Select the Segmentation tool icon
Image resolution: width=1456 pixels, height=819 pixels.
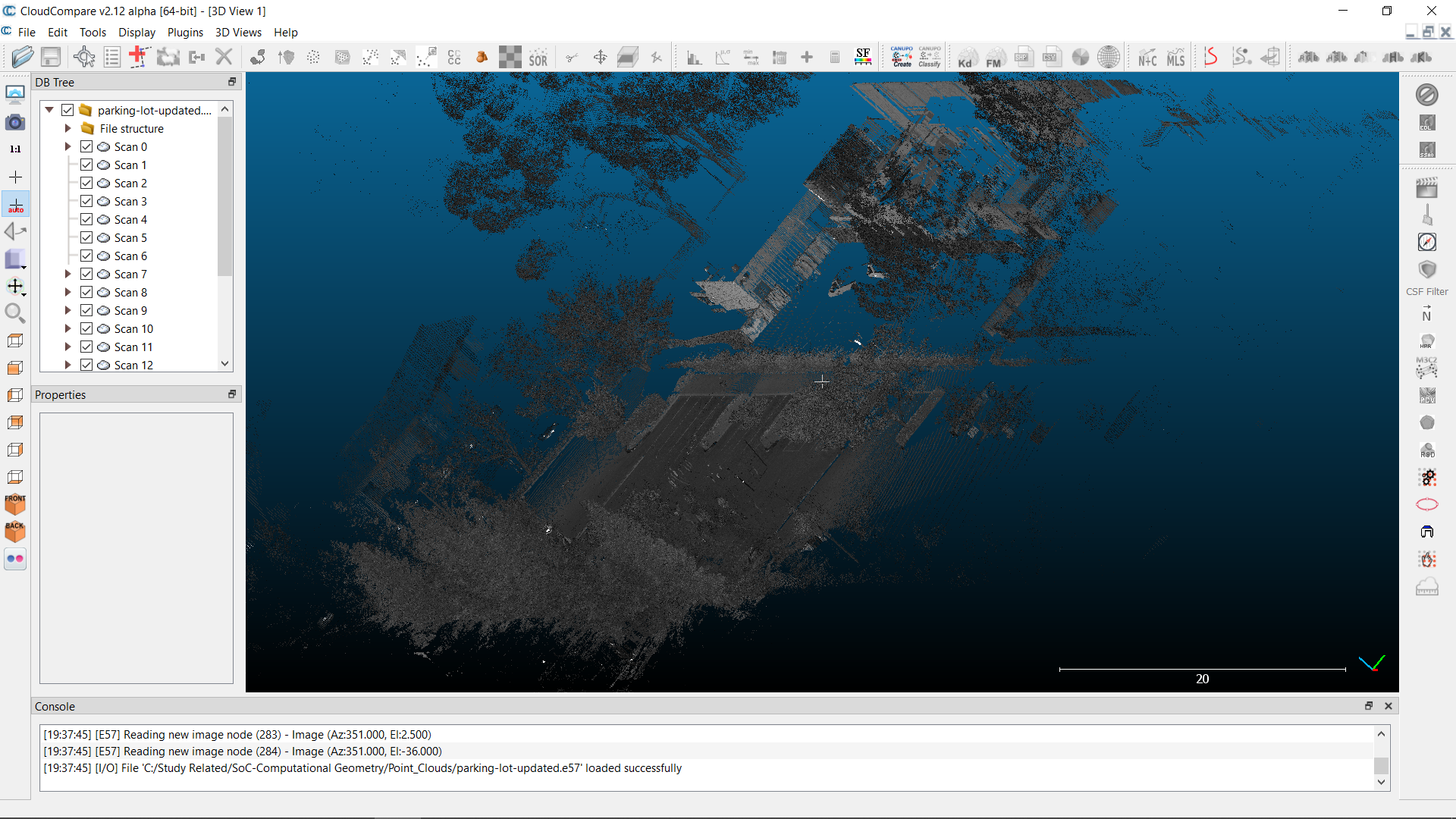point(571,57)
